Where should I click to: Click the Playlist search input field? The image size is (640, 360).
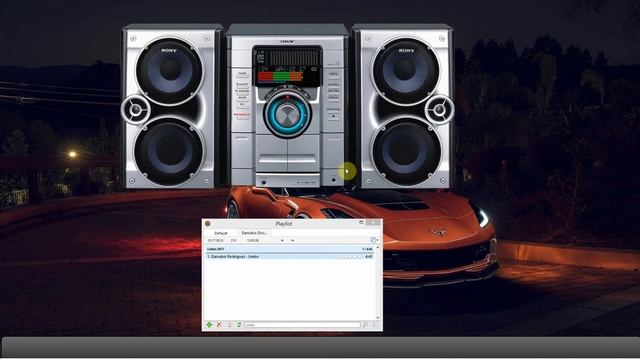(x=302, y=325)
